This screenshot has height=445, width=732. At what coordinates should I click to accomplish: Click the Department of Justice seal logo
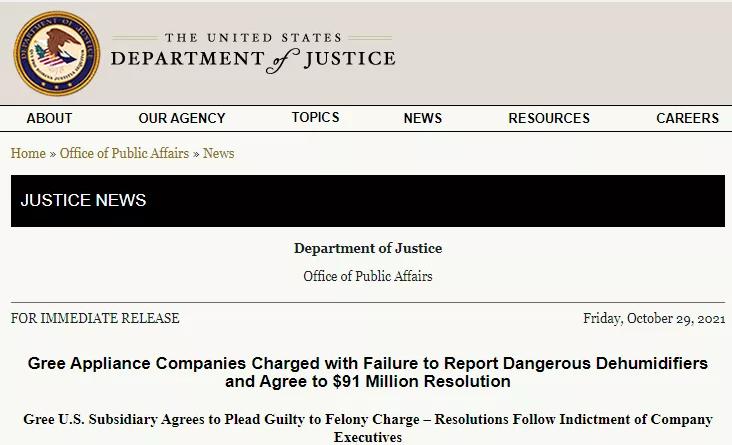point(56,54)
